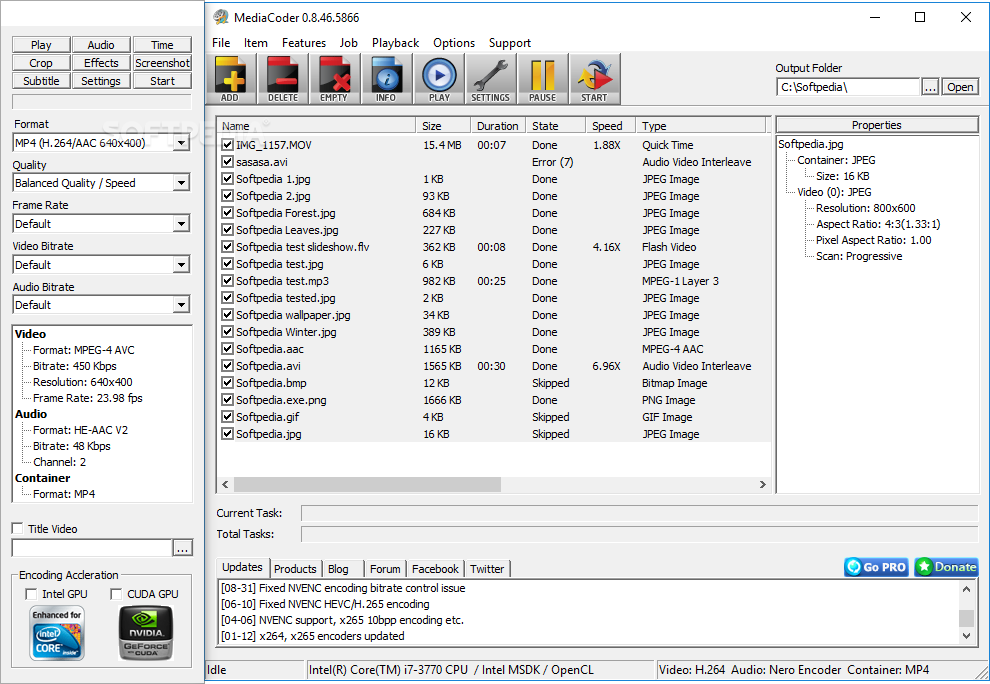
Task: Click the Intel Core badge icon
Action: coord(57,633)
